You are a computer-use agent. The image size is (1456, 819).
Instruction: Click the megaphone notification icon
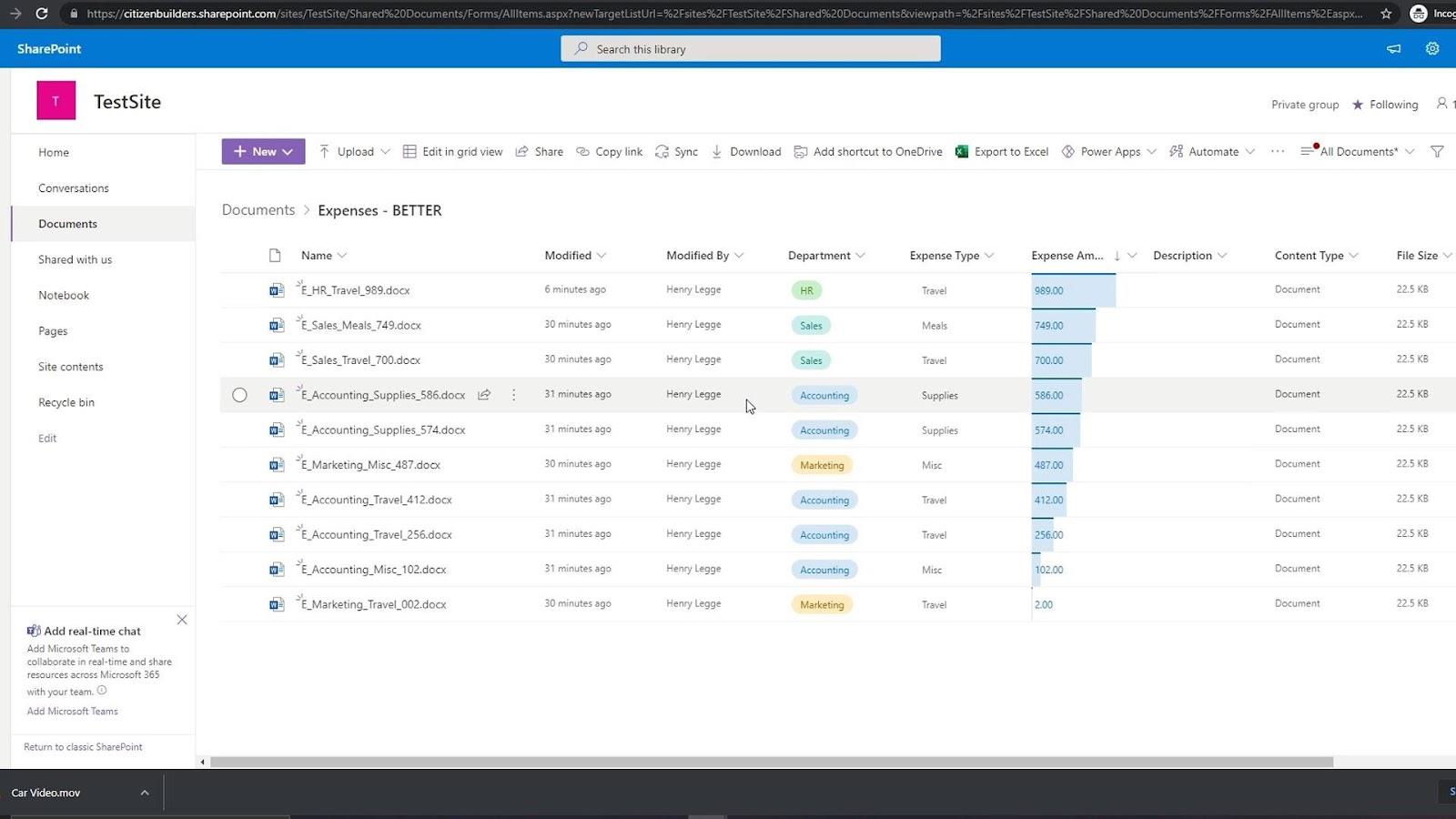pyautogui.click(x=1393, y=49)
